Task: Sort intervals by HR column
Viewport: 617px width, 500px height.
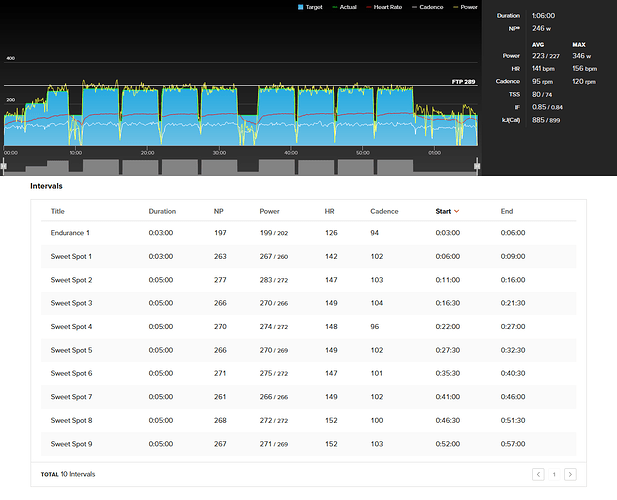Action: (329, 211)
